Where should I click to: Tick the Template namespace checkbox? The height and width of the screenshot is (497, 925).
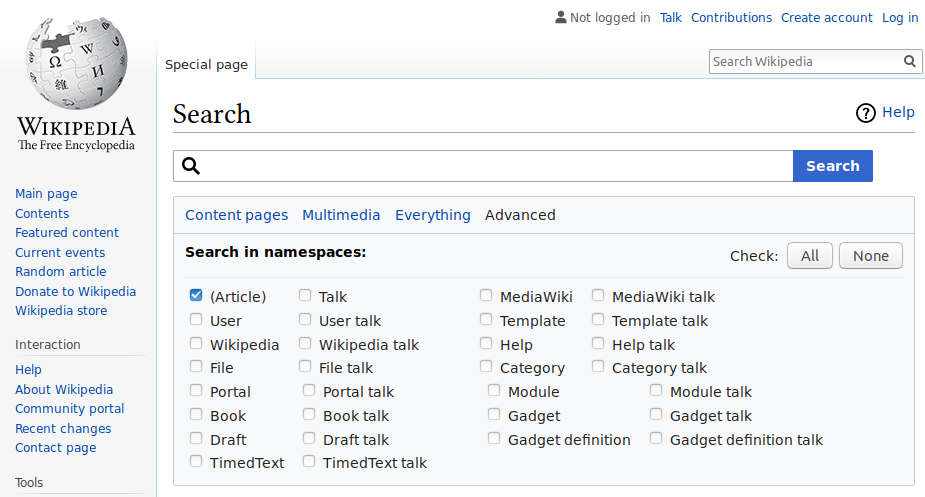tap(486, 320)
